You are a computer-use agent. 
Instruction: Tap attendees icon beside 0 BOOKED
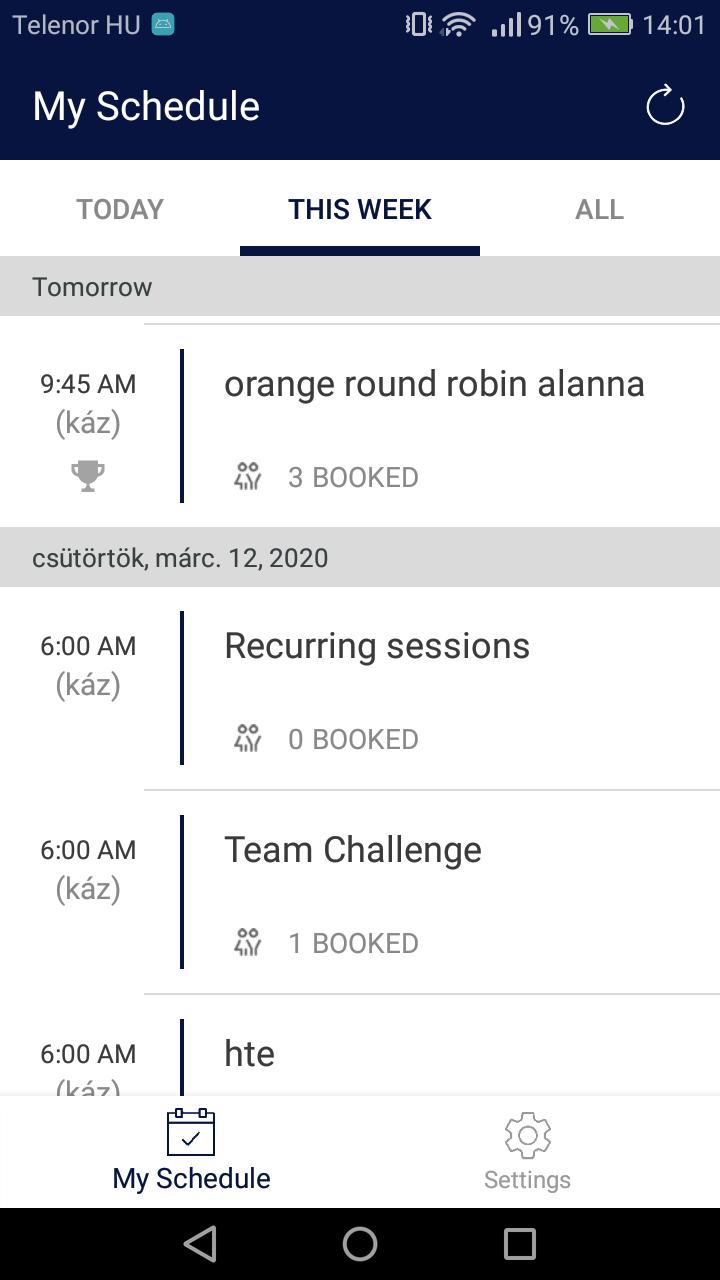point(247,739)
